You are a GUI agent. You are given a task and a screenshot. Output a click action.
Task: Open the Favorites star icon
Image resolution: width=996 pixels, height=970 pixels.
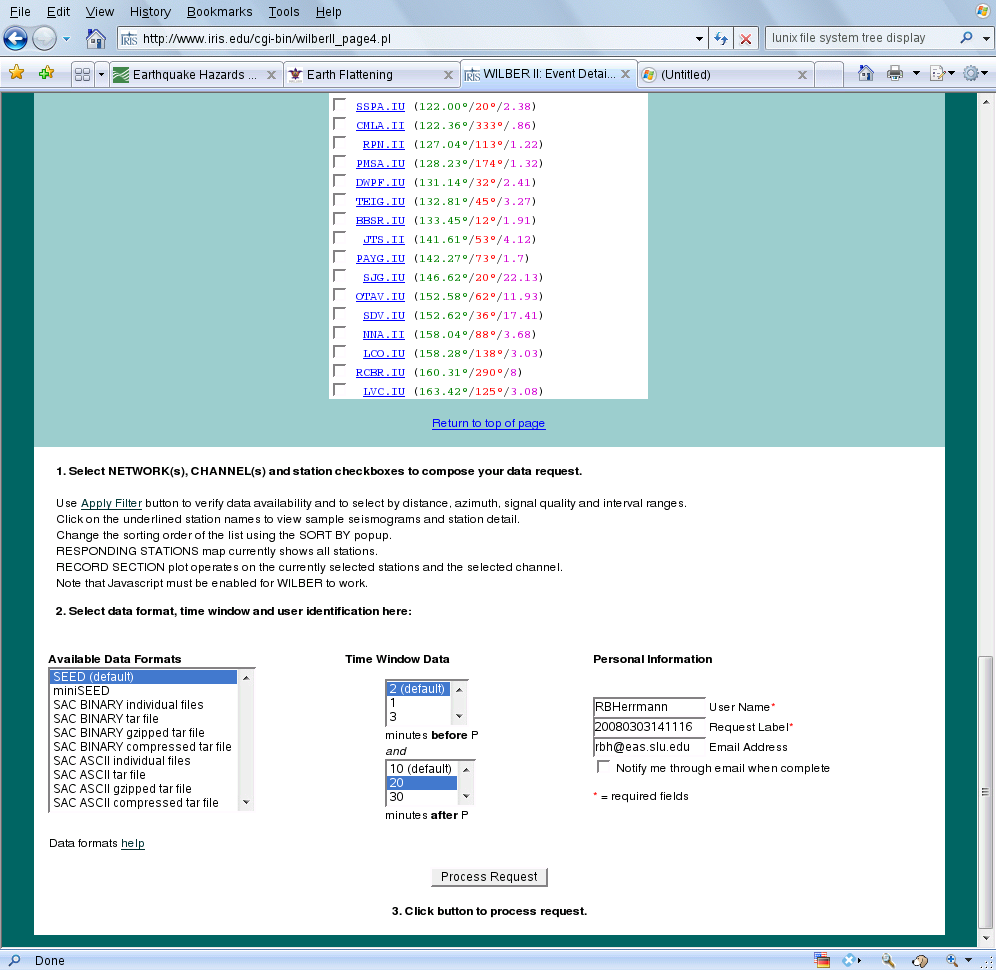(x=17, y=74)
